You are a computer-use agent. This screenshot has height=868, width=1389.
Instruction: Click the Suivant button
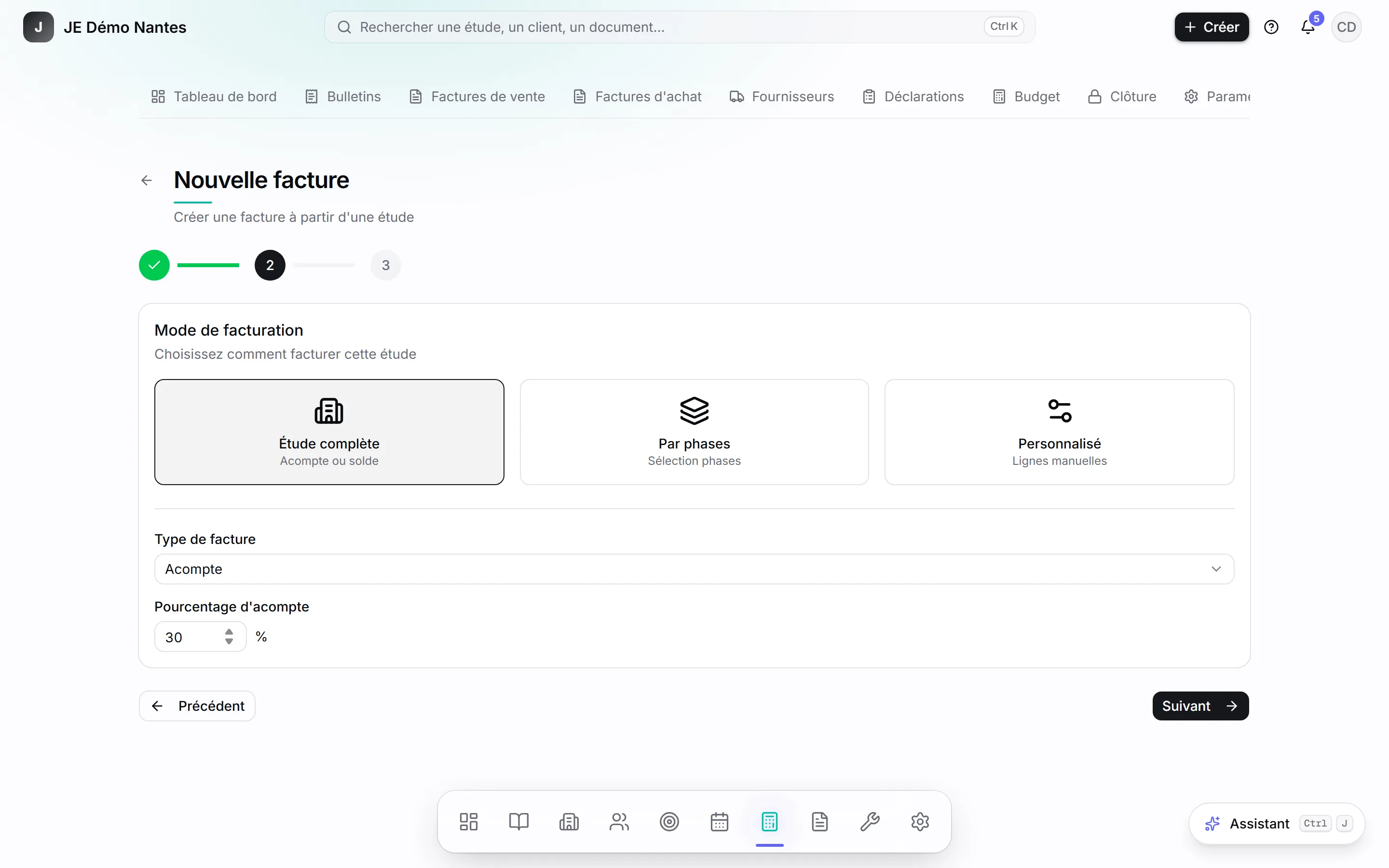[x=1201, y=705]
